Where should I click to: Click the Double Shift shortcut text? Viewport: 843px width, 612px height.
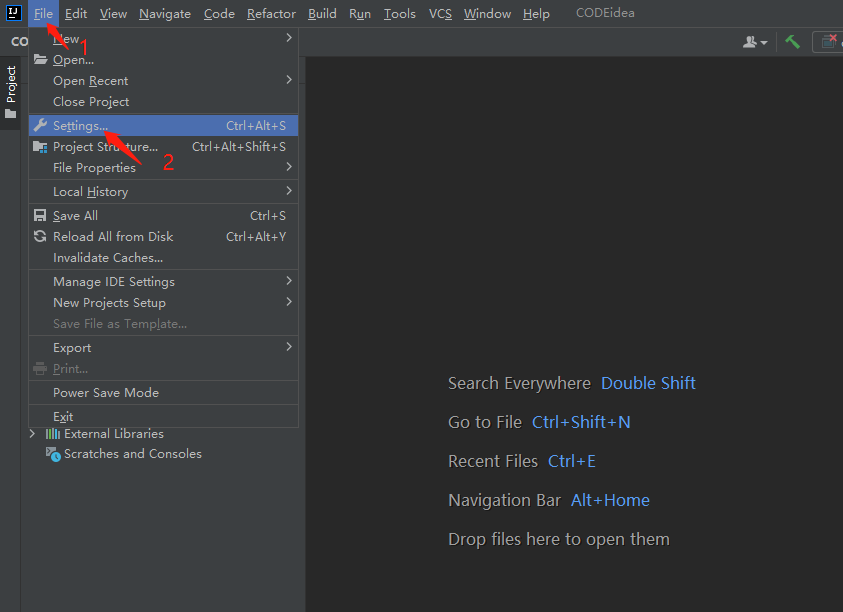click(x=648, y=383)
